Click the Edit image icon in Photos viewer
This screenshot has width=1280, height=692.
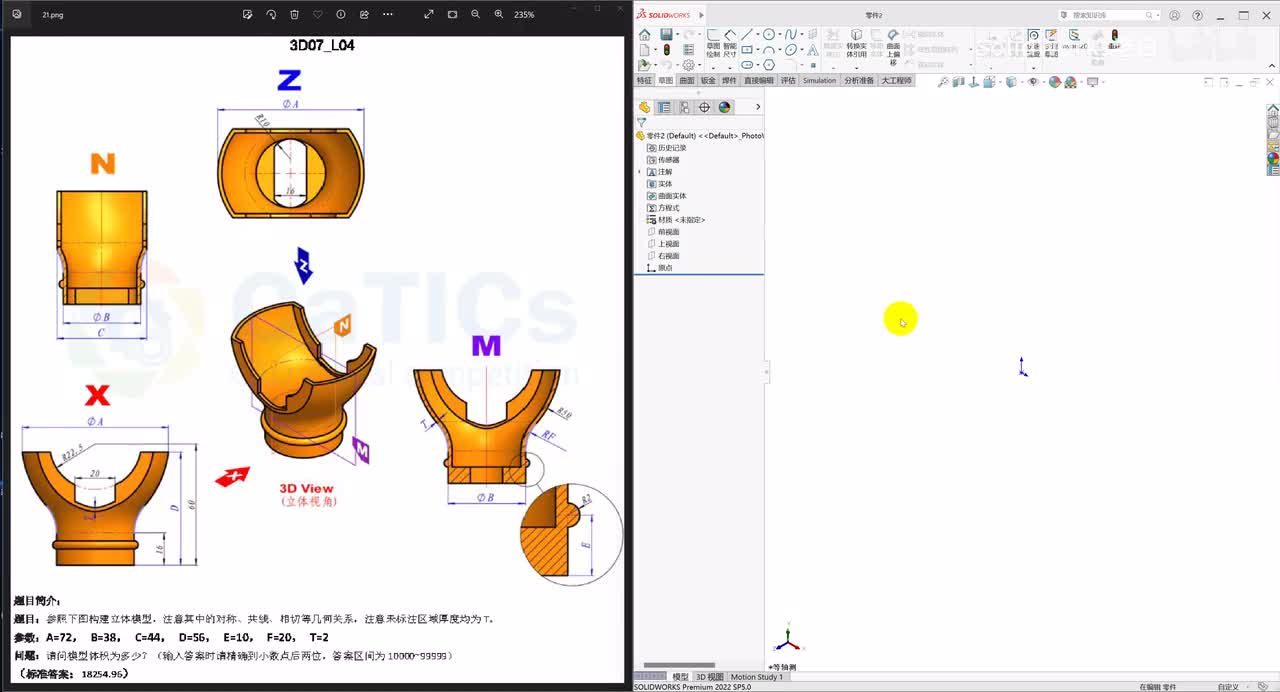tap(248, 14)
